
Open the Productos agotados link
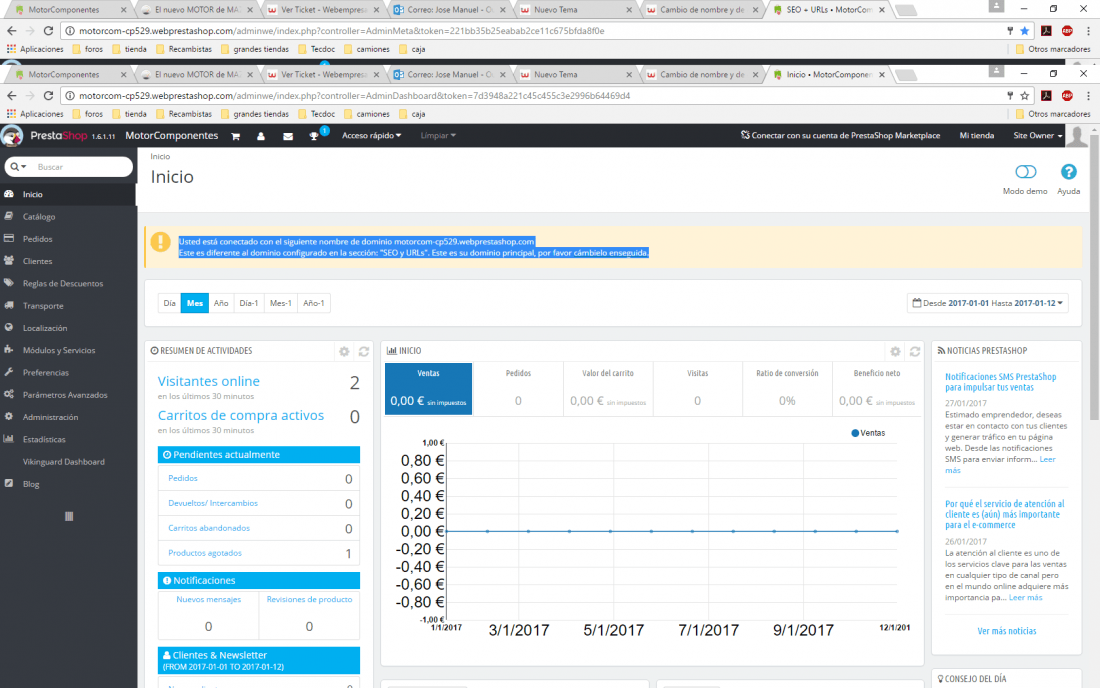pyautogui.click(x=205, y=553)
